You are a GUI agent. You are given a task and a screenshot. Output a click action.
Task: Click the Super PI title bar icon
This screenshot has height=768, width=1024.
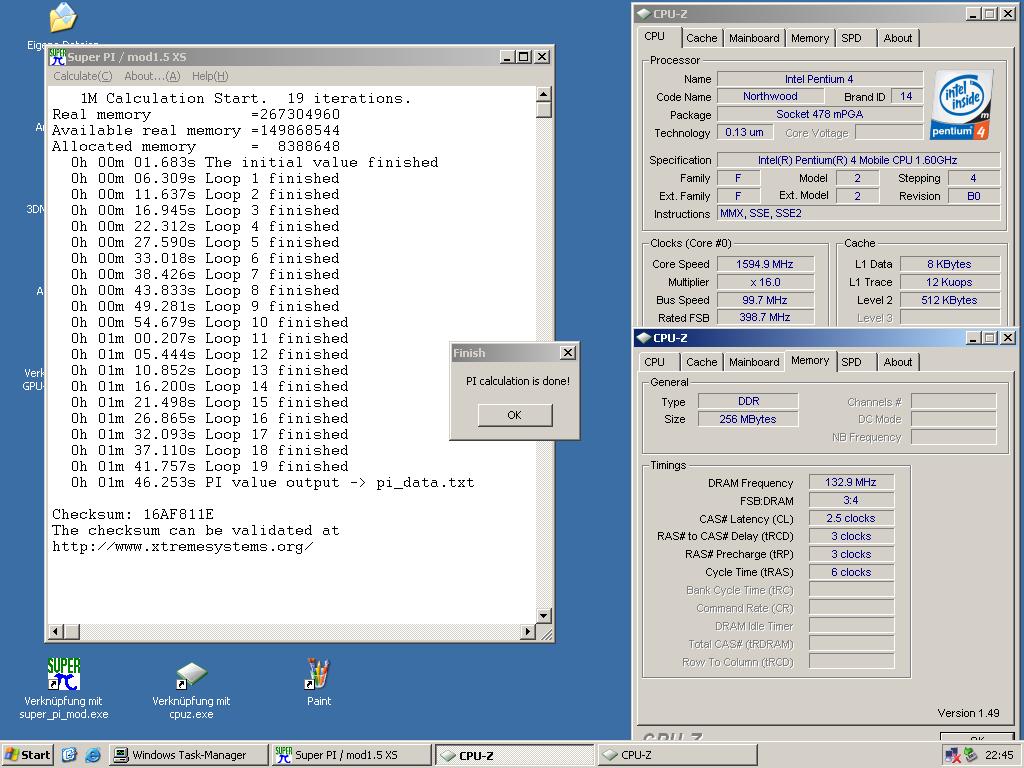point(57,57)
